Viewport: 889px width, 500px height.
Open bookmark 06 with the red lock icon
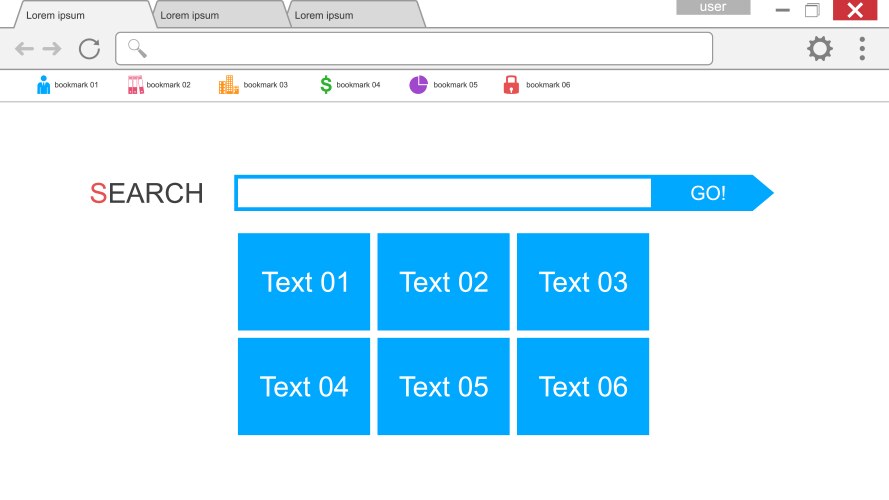536,85
